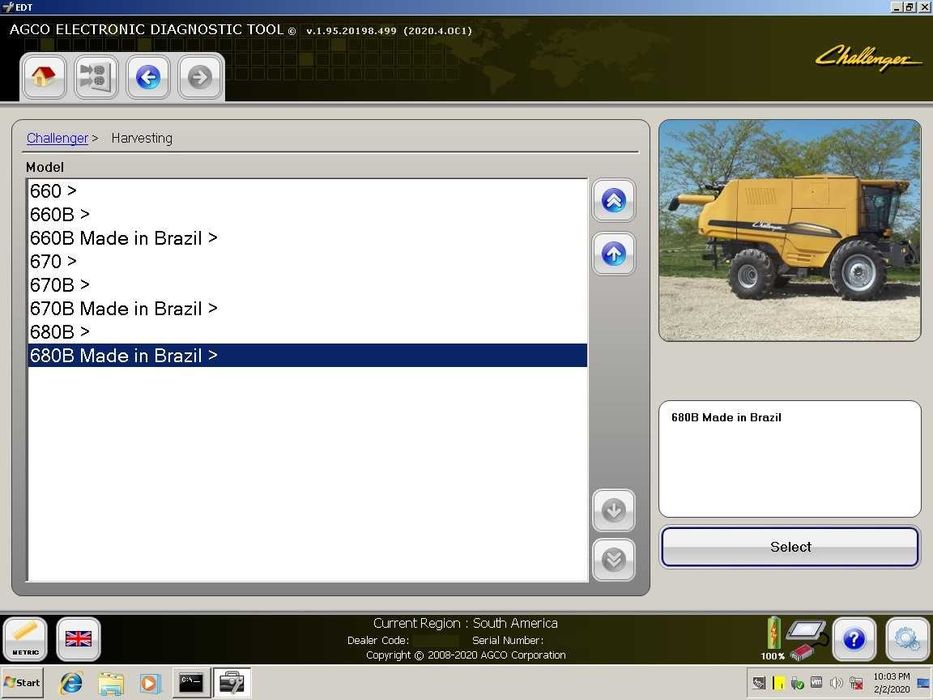The width and height of the screenshot is (933, 700).
Task: Switch to command prompt taskbar window
Action: click(191, 683)
